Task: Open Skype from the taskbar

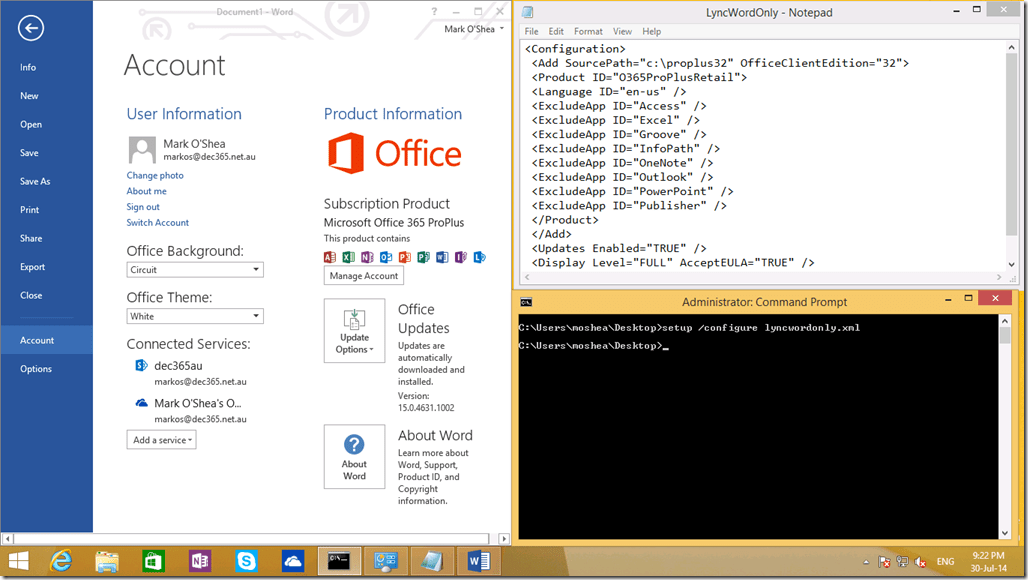Action: point(245,561)
